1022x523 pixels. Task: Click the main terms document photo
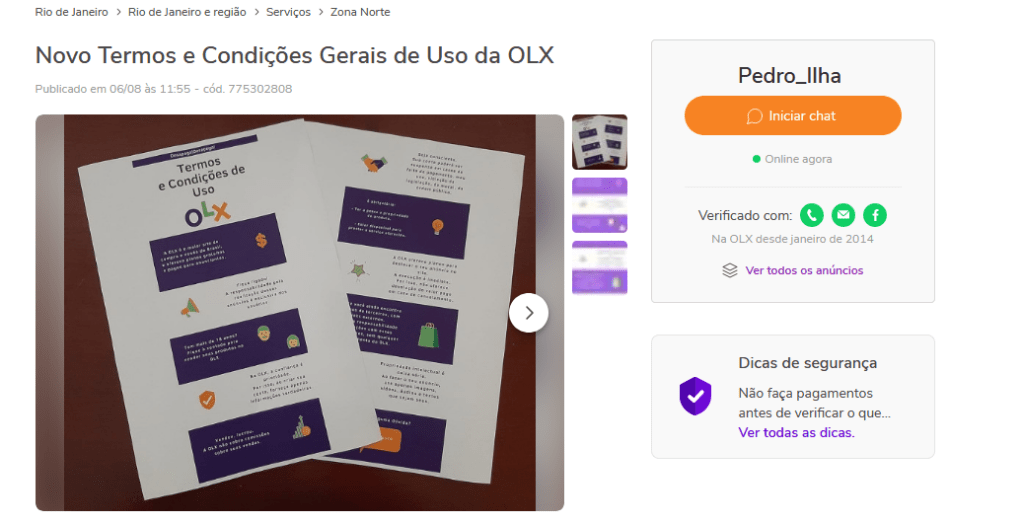[x=299, y=312]
